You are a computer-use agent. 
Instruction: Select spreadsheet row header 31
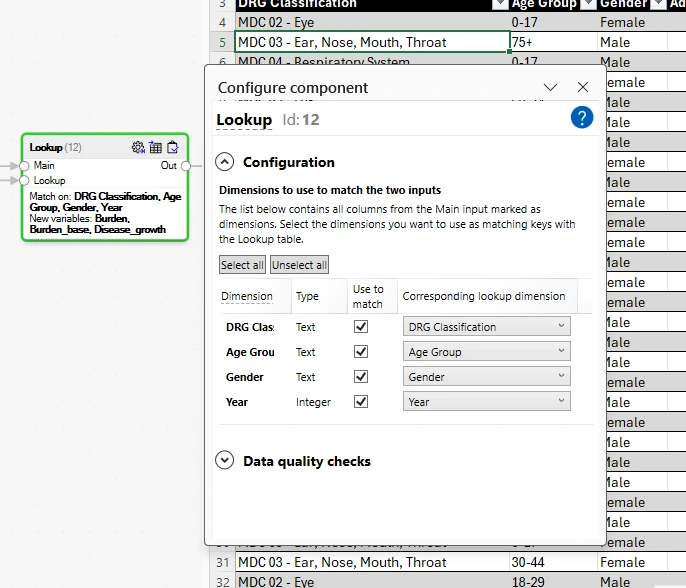(x=223, y=562)
